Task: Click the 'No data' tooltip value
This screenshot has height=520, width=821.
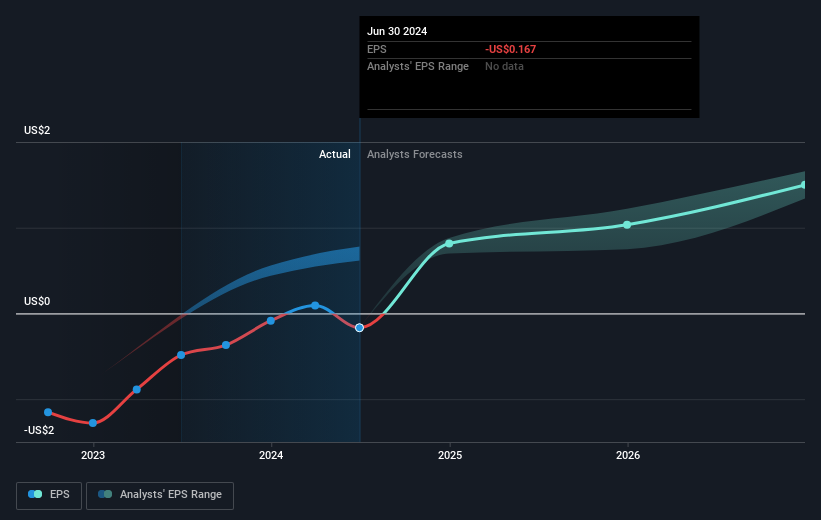Action: point(504,66)
